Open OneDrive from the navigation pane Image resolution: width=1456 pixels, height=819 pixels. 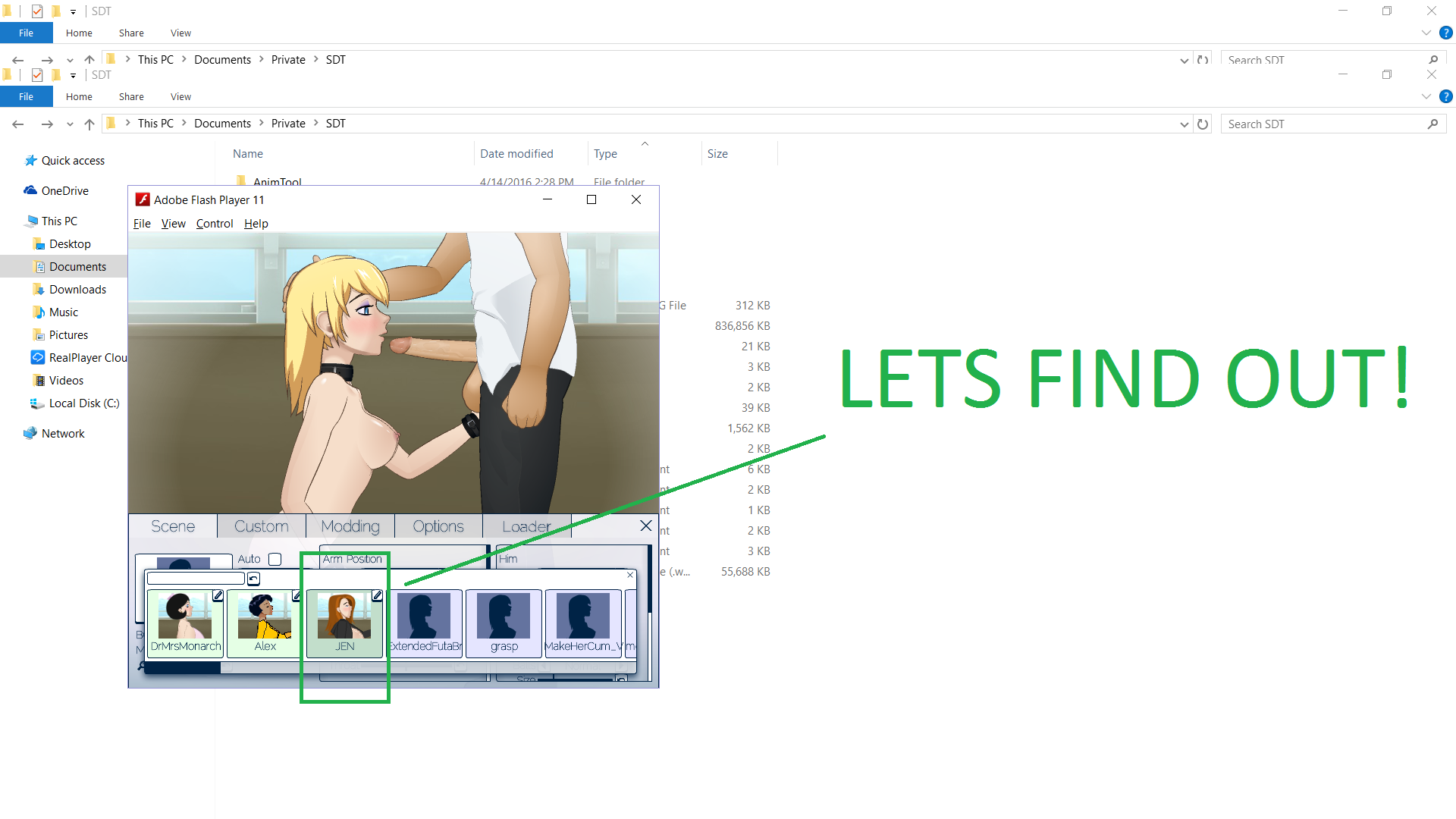coord(64,191)
